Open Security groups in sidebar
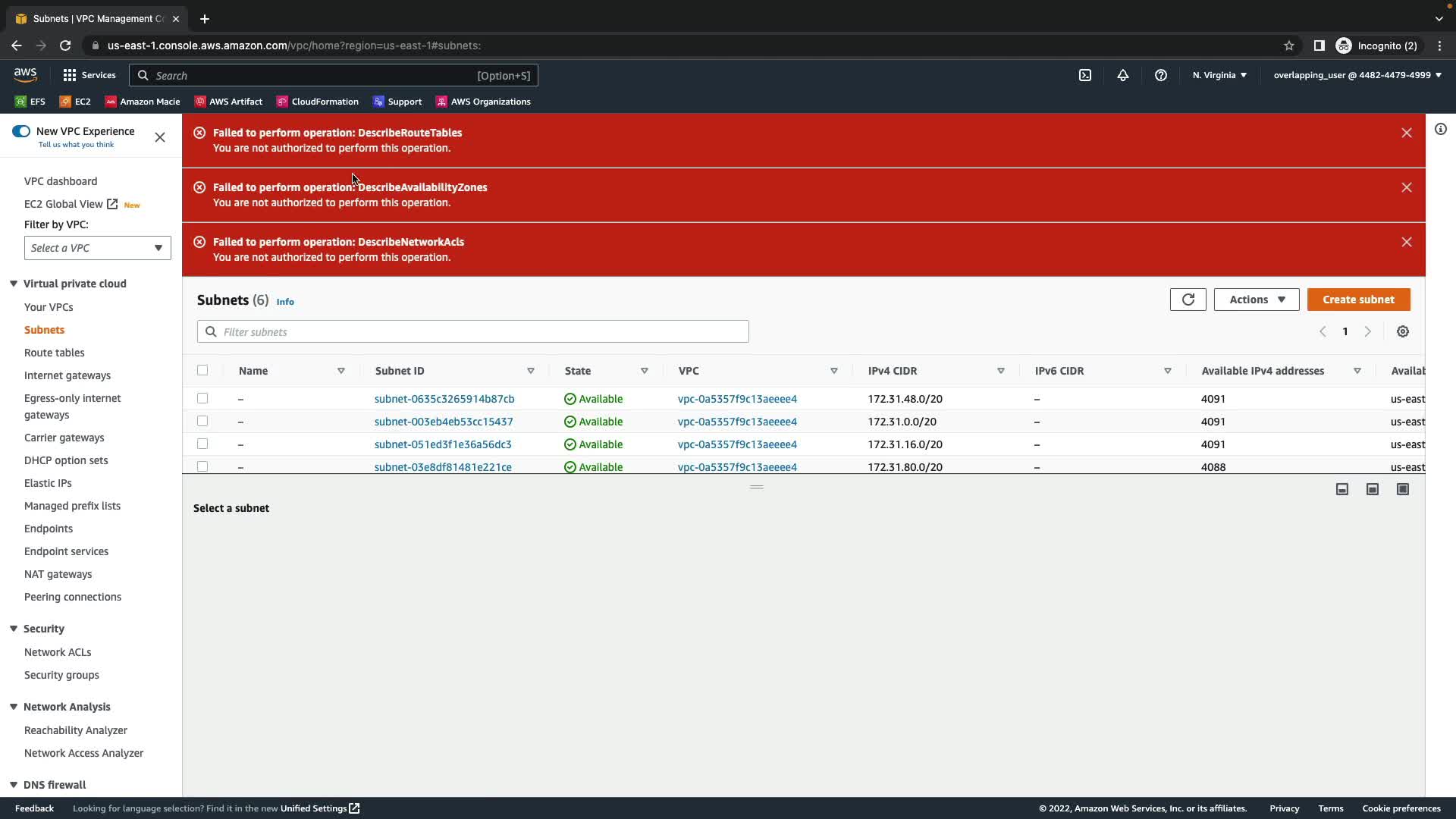This screenshot has width=1456, height=819. [61, 675]
